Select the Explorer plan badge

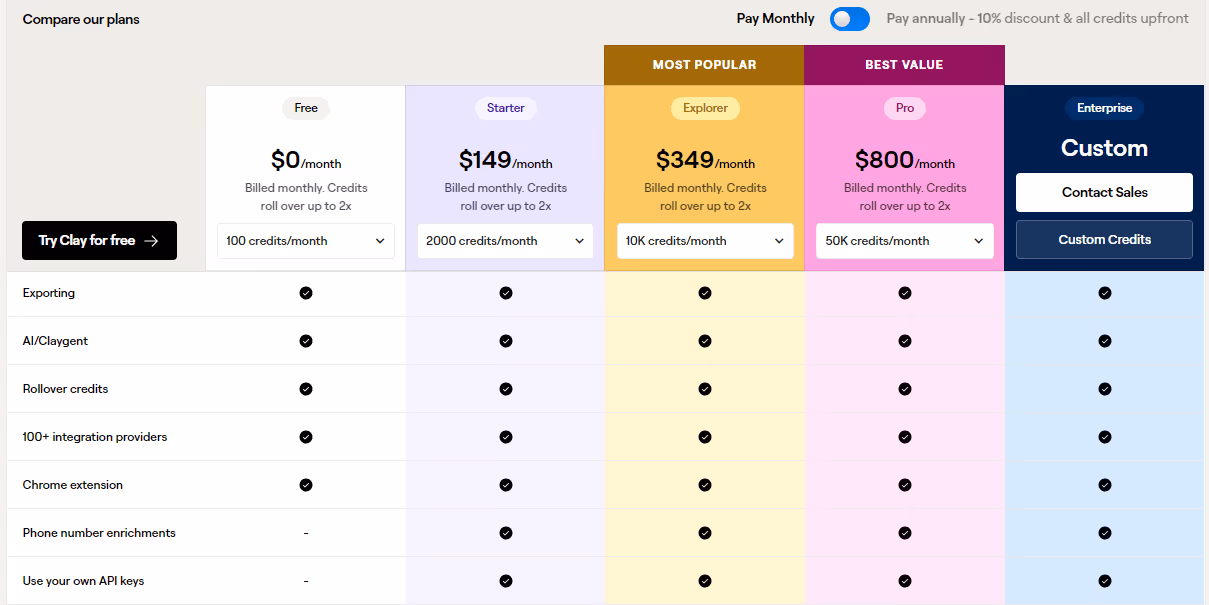coord(705,108)
